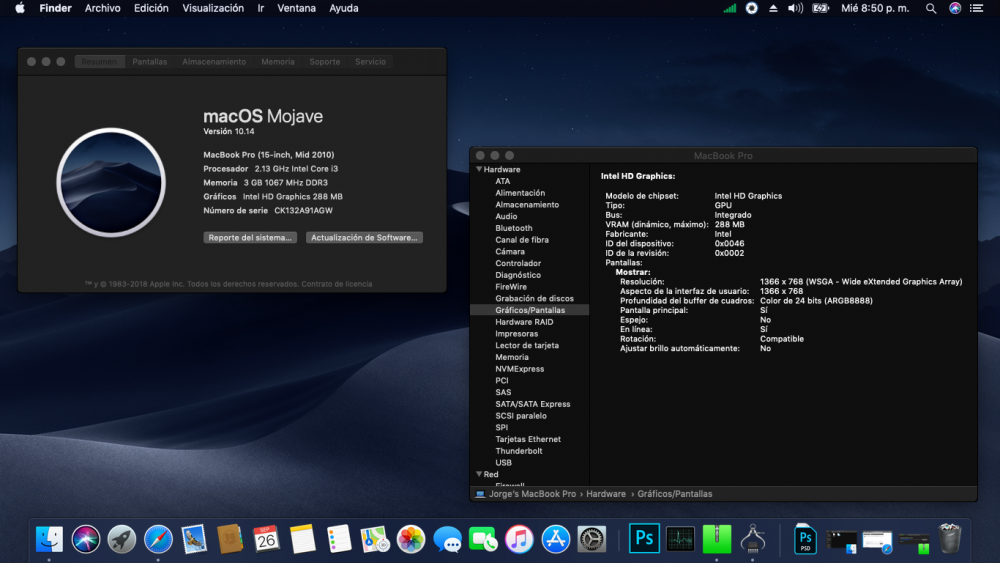Open the Ayuda menu
The height and width of the screenshot is (563, 1000).
point(344,8)
